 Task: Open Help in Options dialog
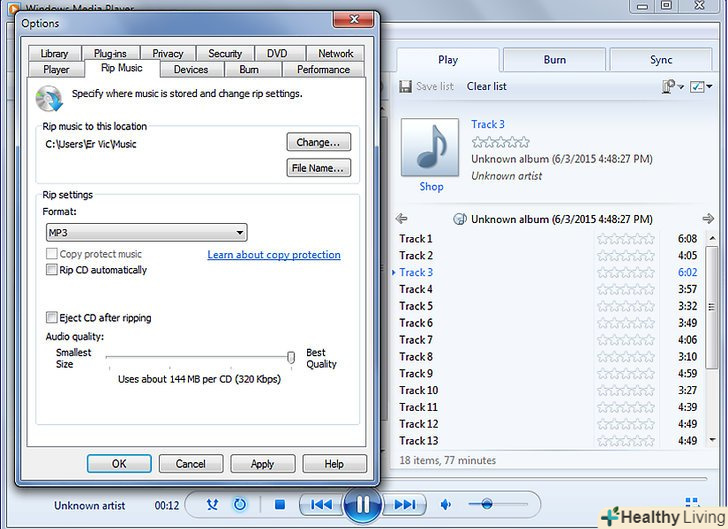[x=334, y=464]
